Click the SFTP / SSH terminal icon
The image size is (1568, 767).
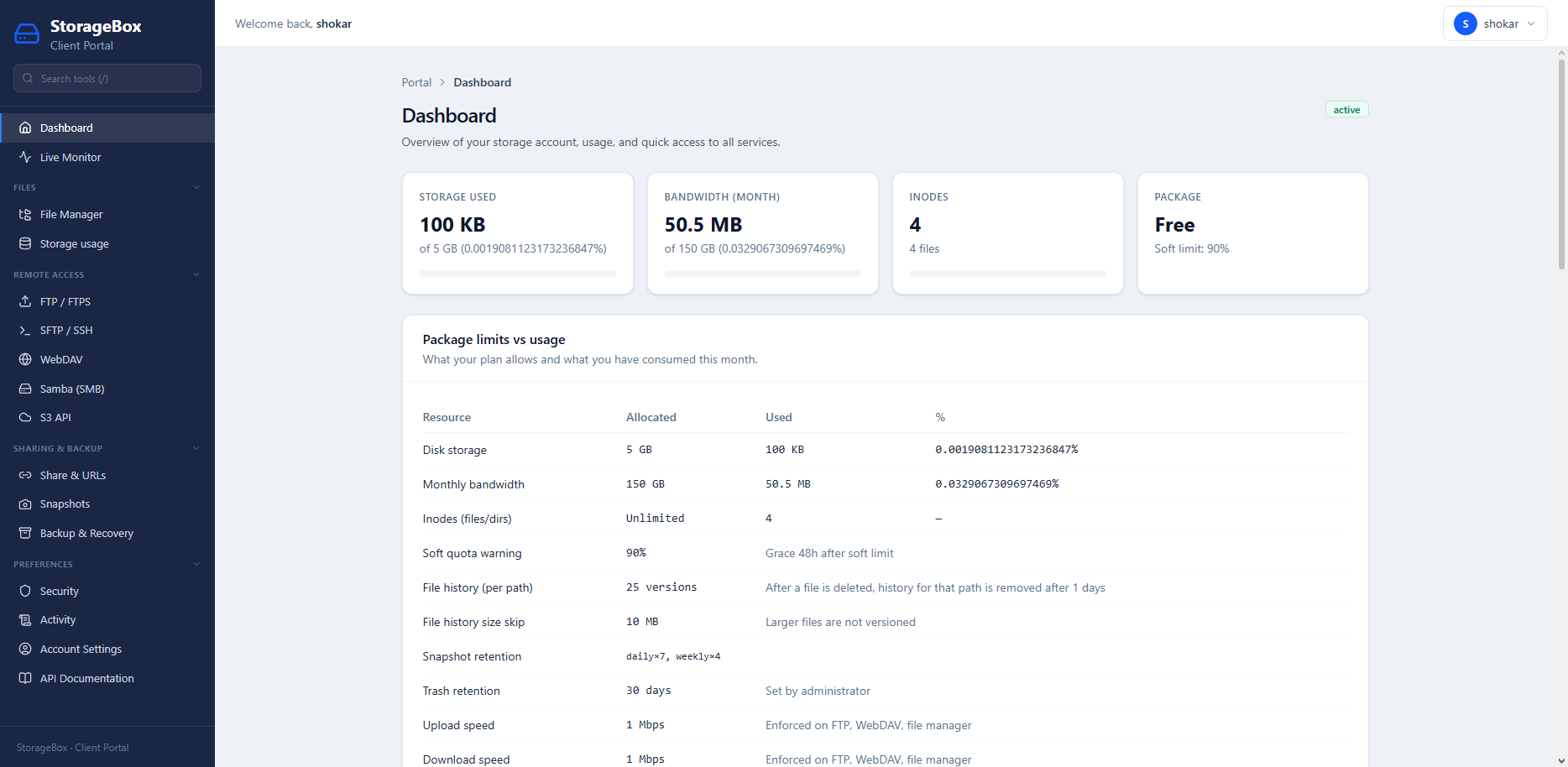point(25,331)
